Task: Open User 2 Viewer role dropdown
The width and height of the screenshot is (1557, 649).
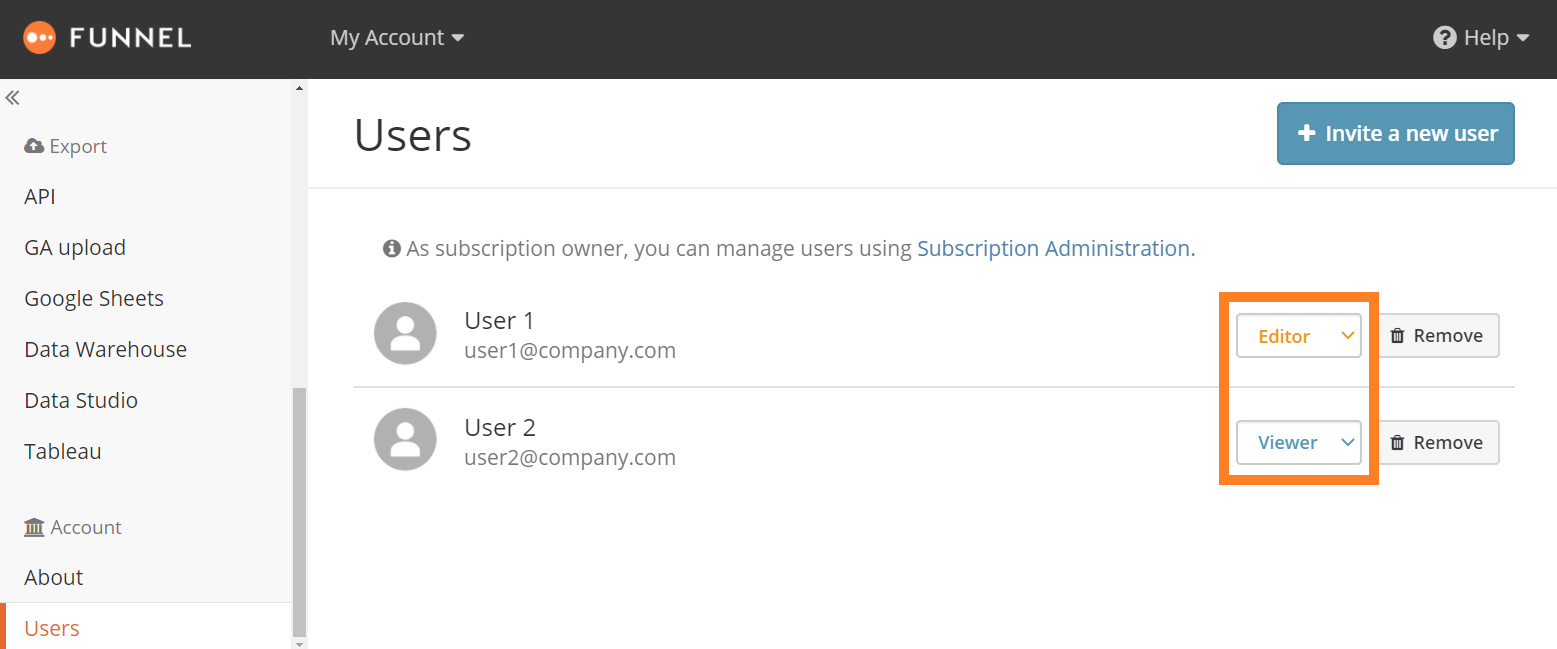Action: coord(1299,442)
